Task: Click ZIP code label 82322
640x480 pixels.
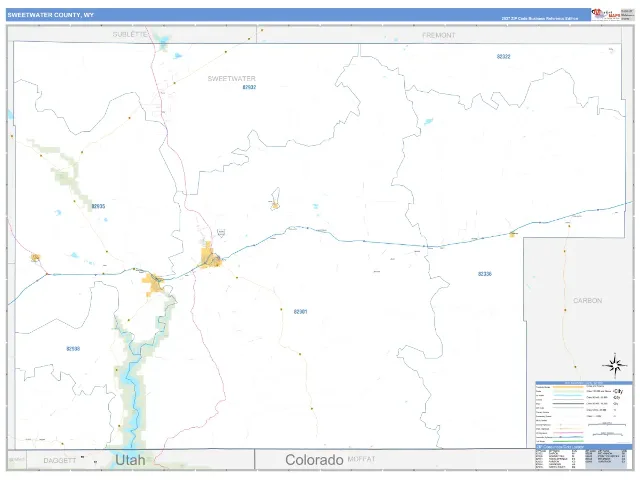Action: [x=503, y=57]
